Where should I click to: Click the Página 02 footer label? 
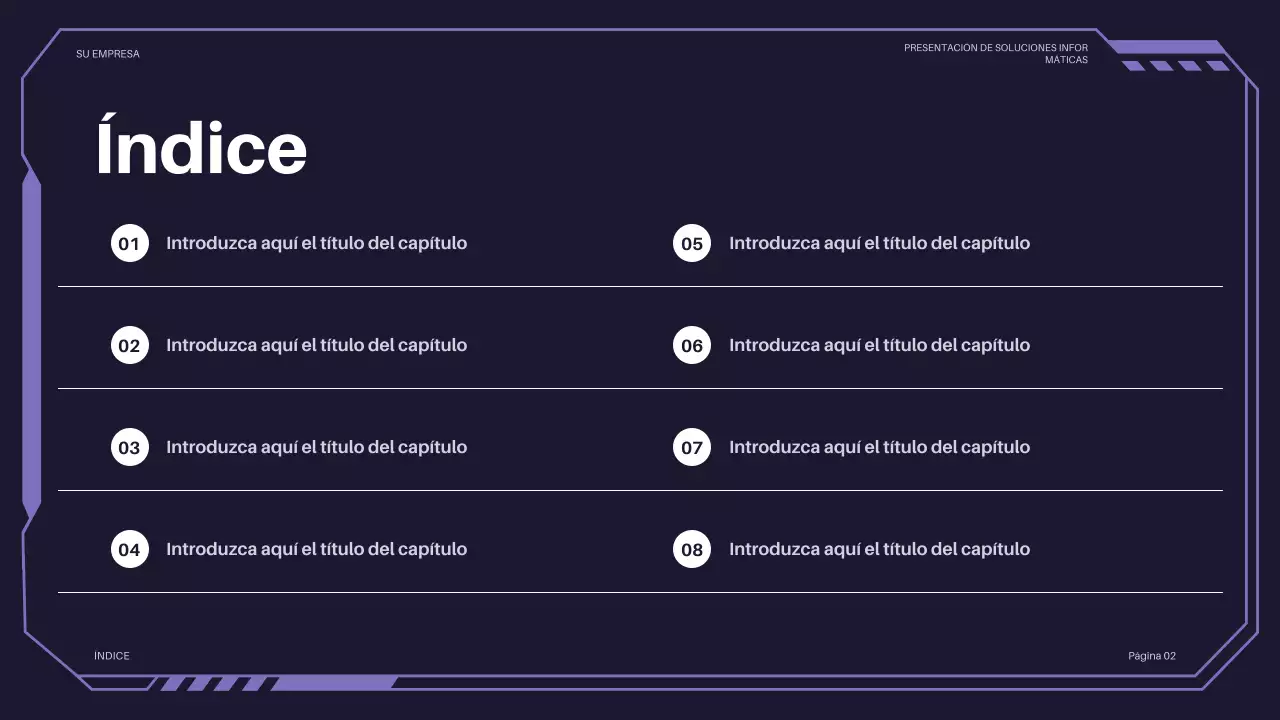point(1152,656)
